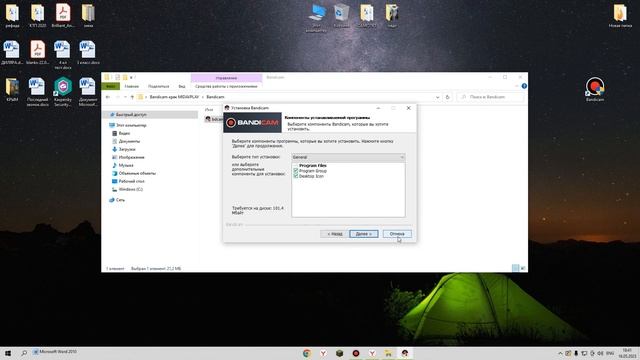This screenshot has height=360, width=640.
Task: Open the Файл tab in Explorer
Action: click(x=110, y=87)
